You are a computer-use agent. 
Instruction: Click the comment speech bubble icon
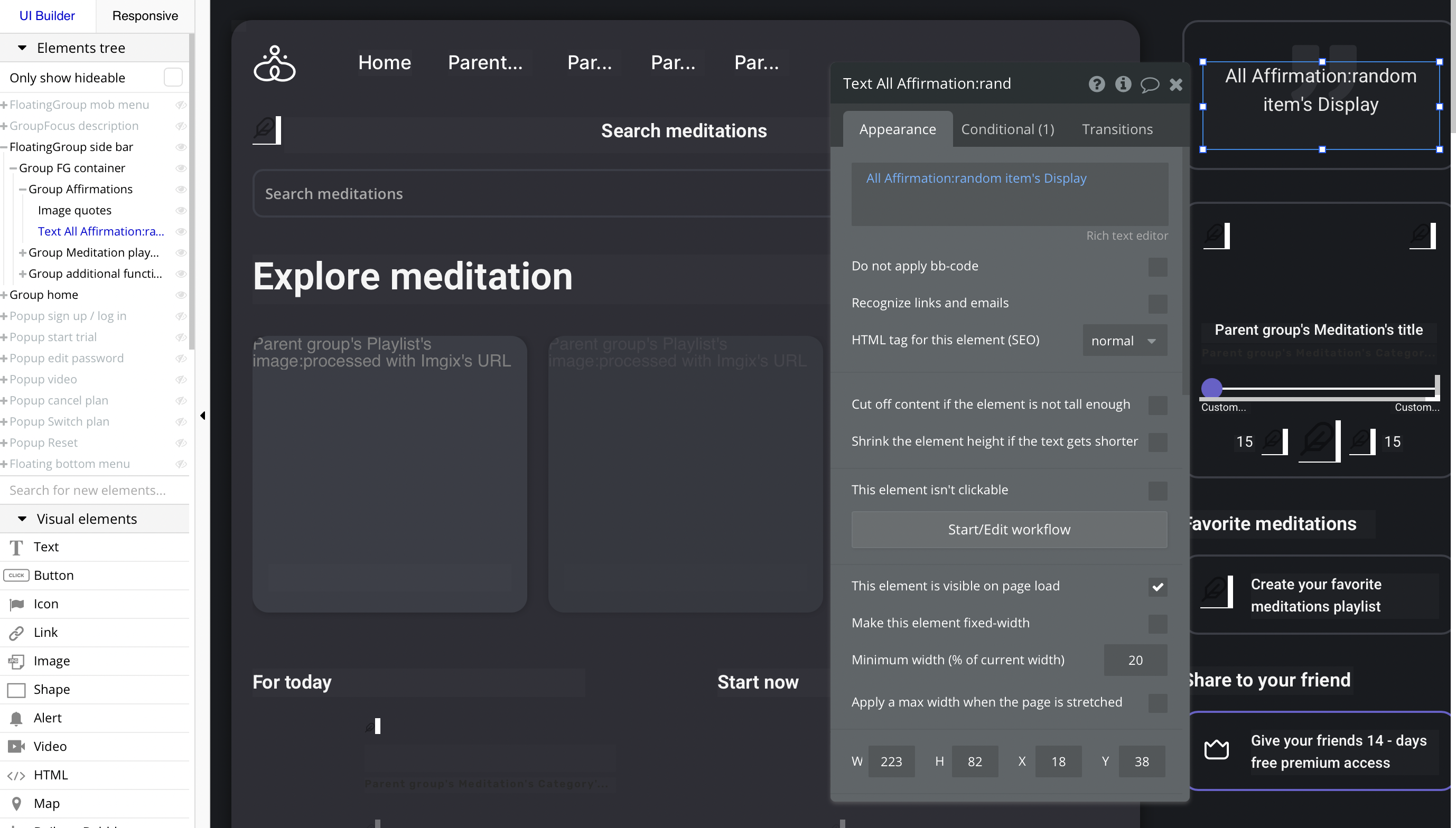tap(1150, 84)
